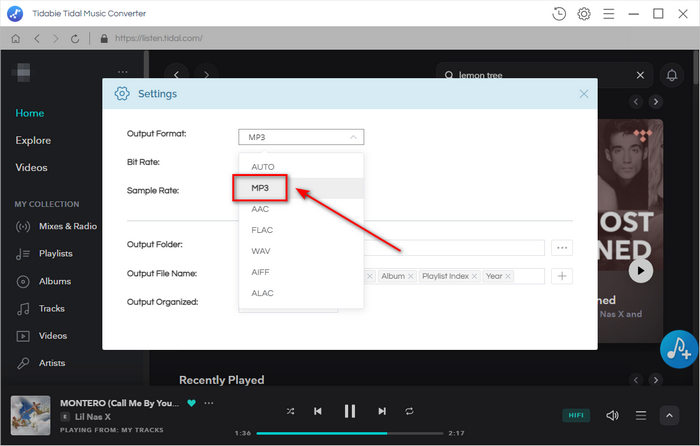This screenshot has height=446, width=700.
Task: Open Videos under Explore in sidebar
Action: click(31, 167)
